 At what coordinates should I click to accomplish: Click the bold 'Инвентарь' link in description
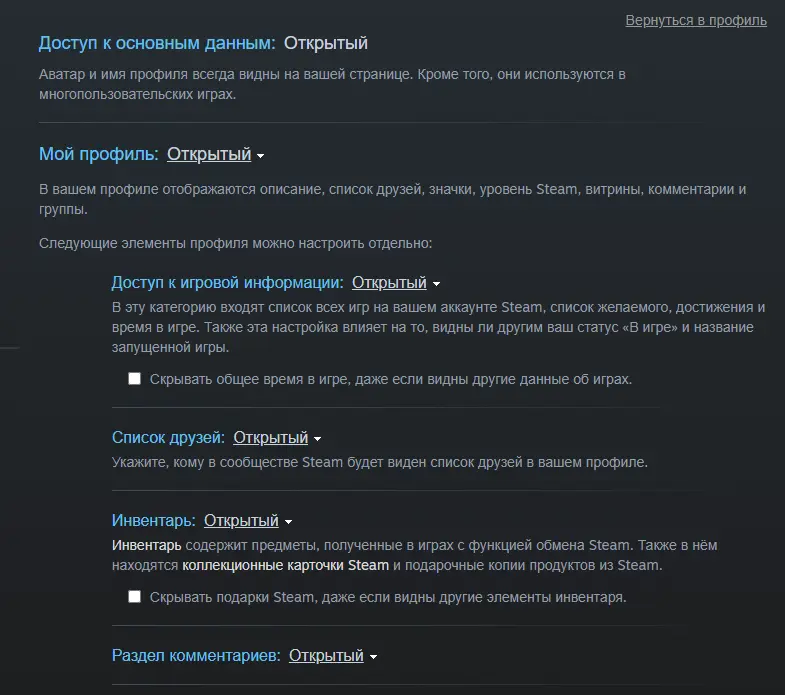coord(147,545)
